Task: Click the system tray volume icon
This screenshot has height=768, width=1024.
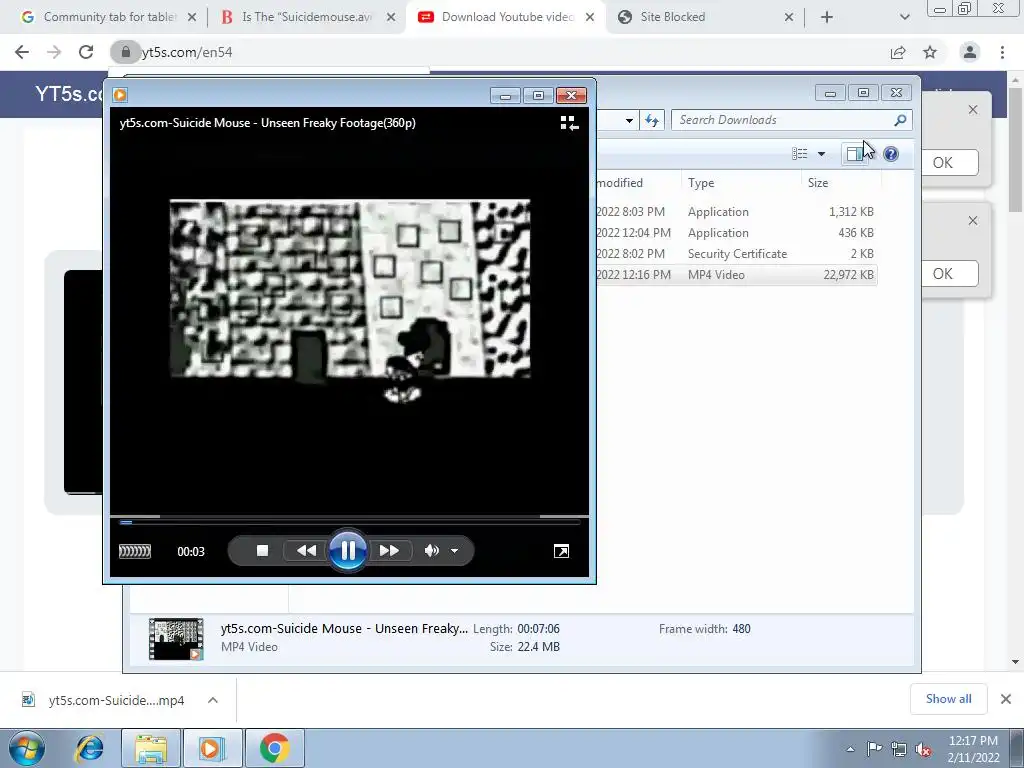Action: 923,749
